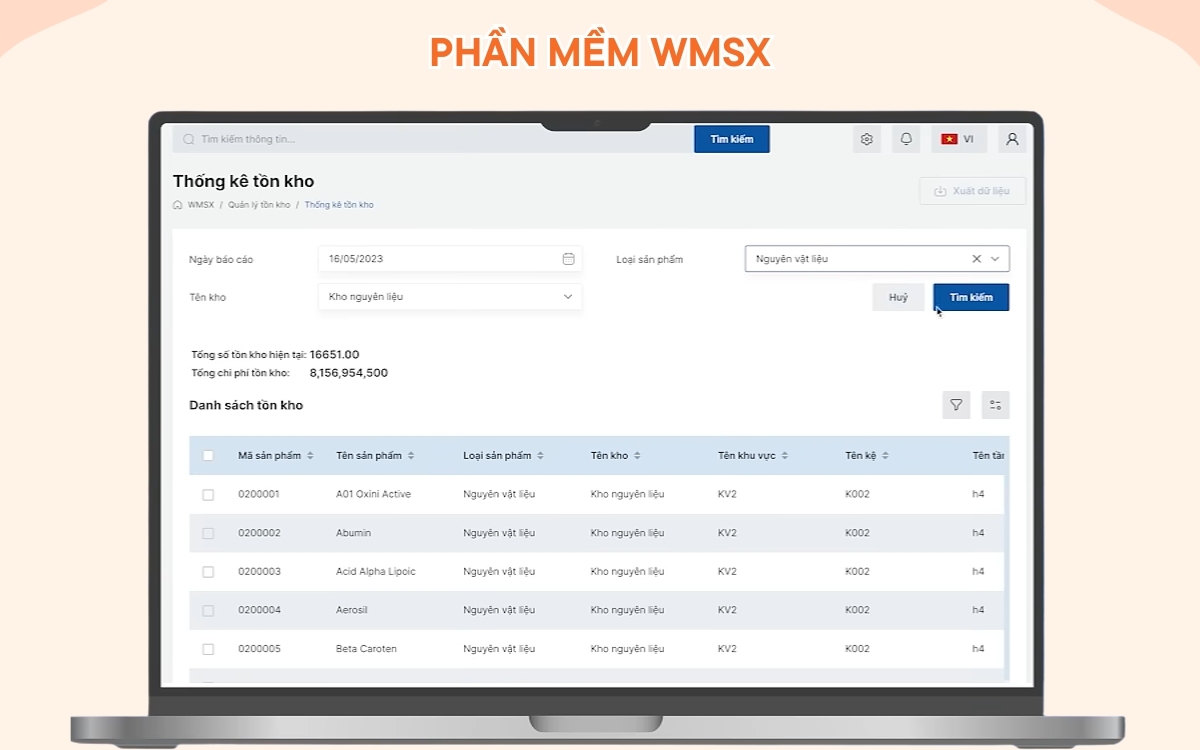Clear the Nguyên vật liệu selection
Image resolution: width=1200 pixels, height=750 pixels.
click(977, 259)
